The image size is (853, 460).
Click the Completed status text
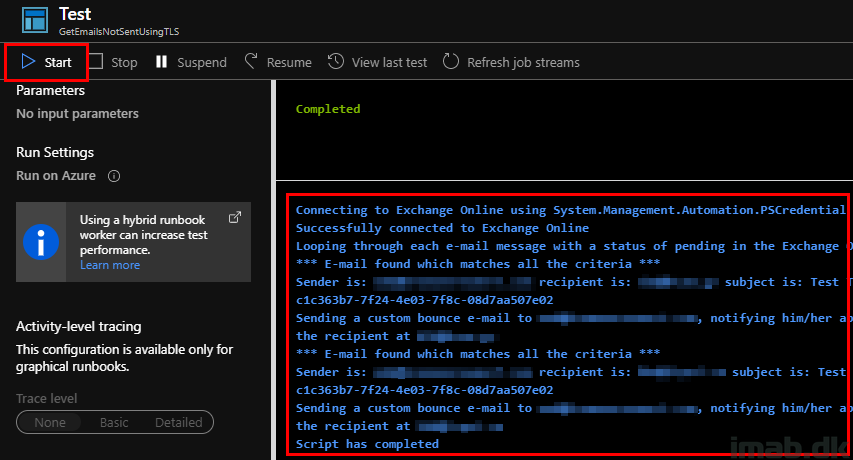327,109
